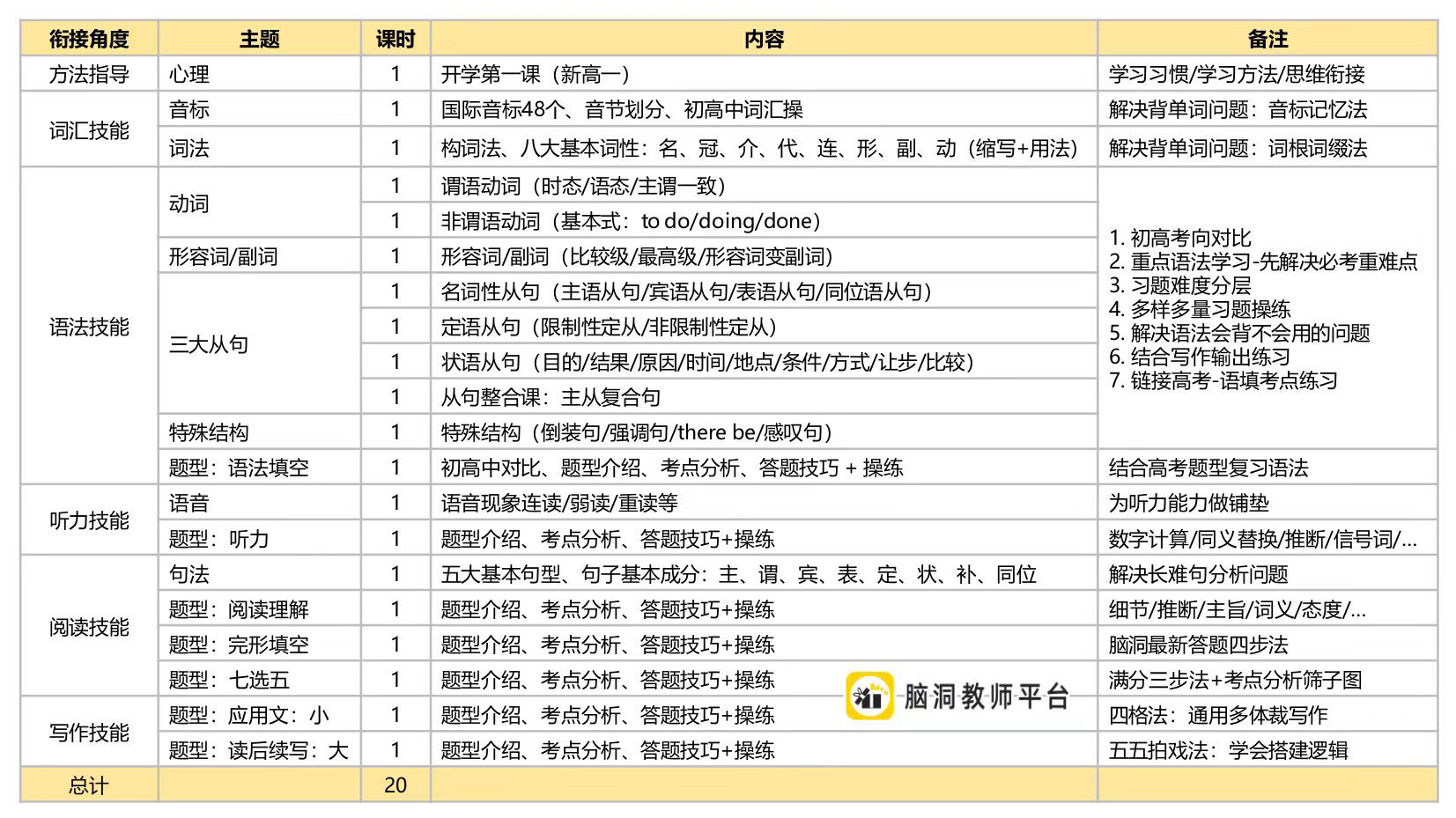Select the 写作技能 cell
The height and width of the screenshot is (818, 1456).
89,732
